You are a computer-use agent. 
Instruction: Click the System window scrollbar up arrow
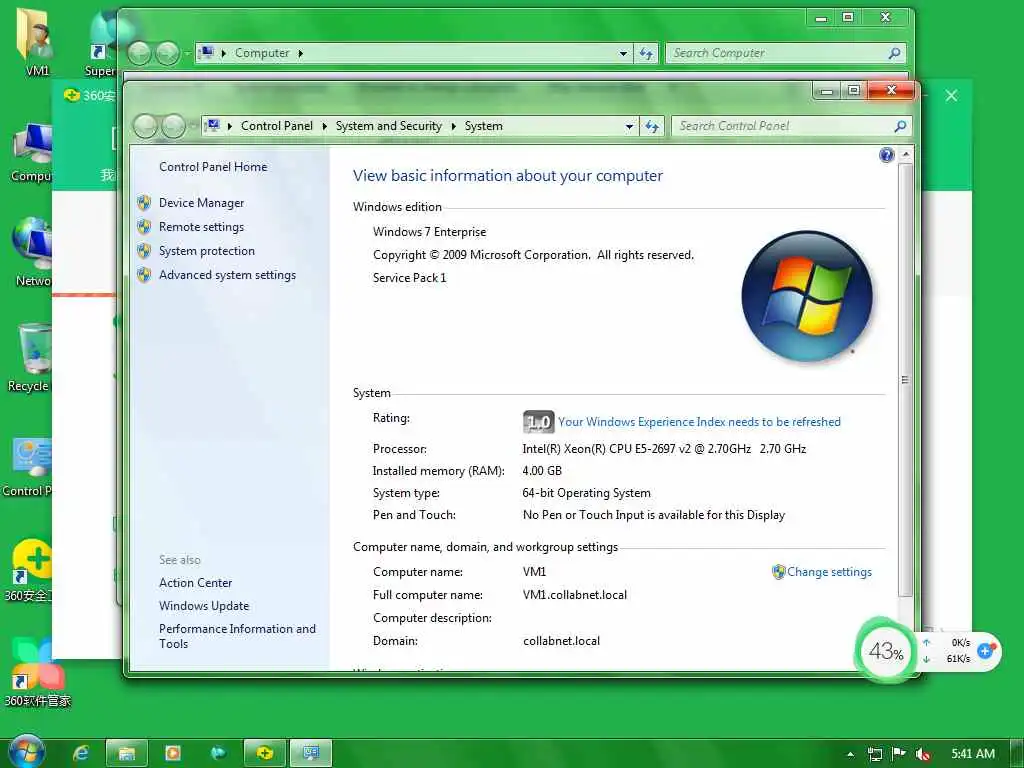(x=905, y=155)
